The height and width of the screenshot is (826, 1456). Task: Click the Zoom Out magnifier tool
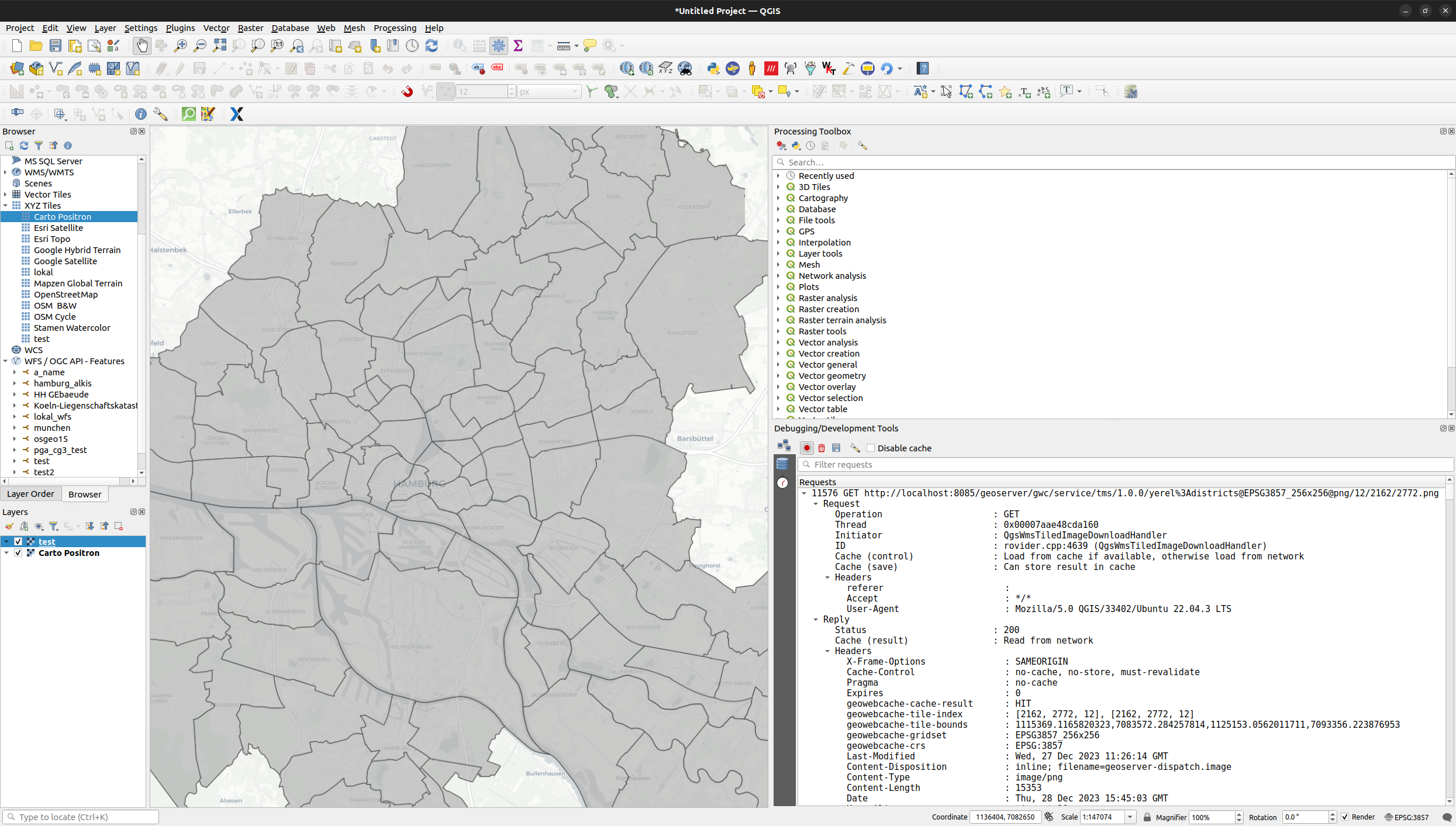[200, 46]
